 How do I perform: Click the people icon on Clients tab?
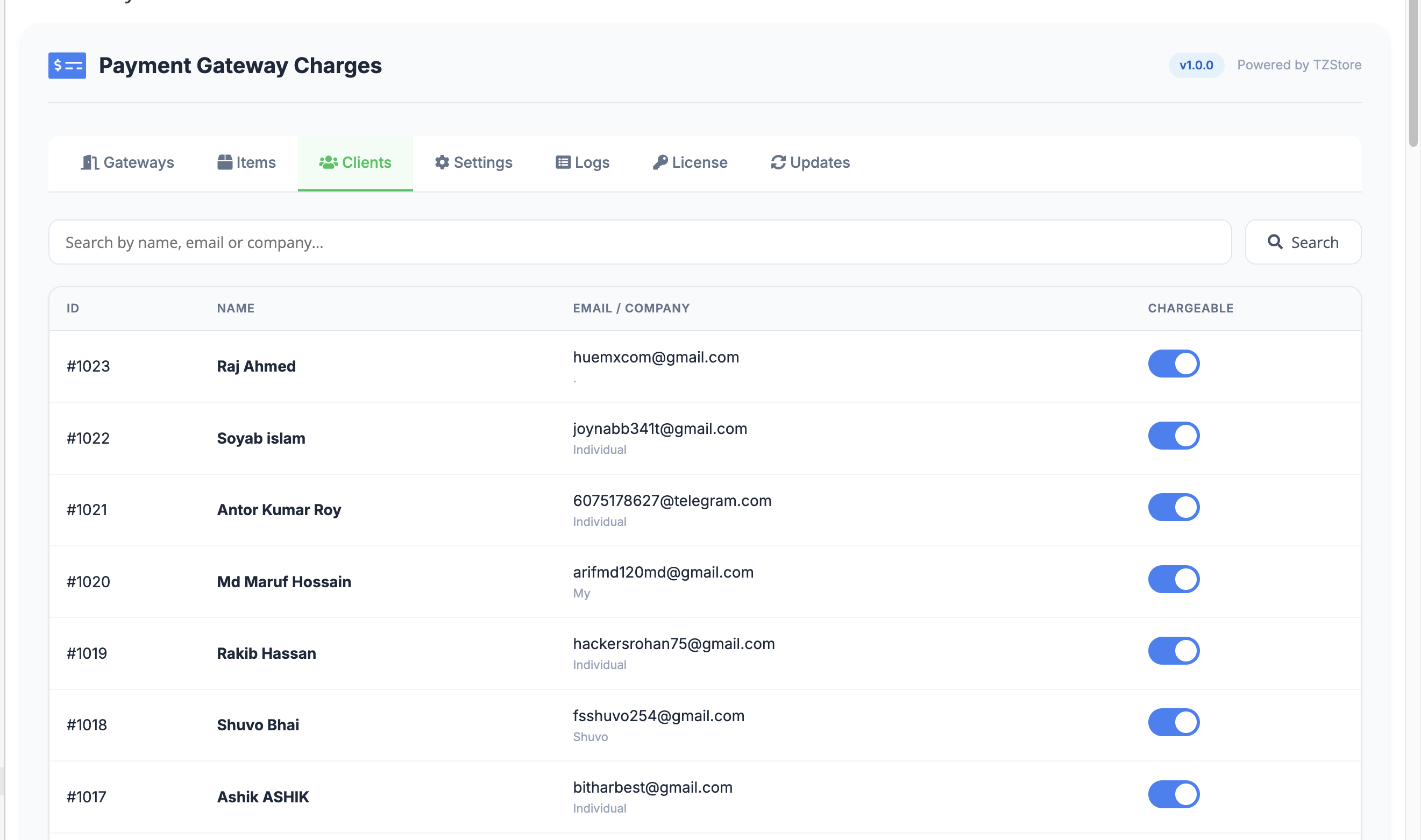point(329,162)
